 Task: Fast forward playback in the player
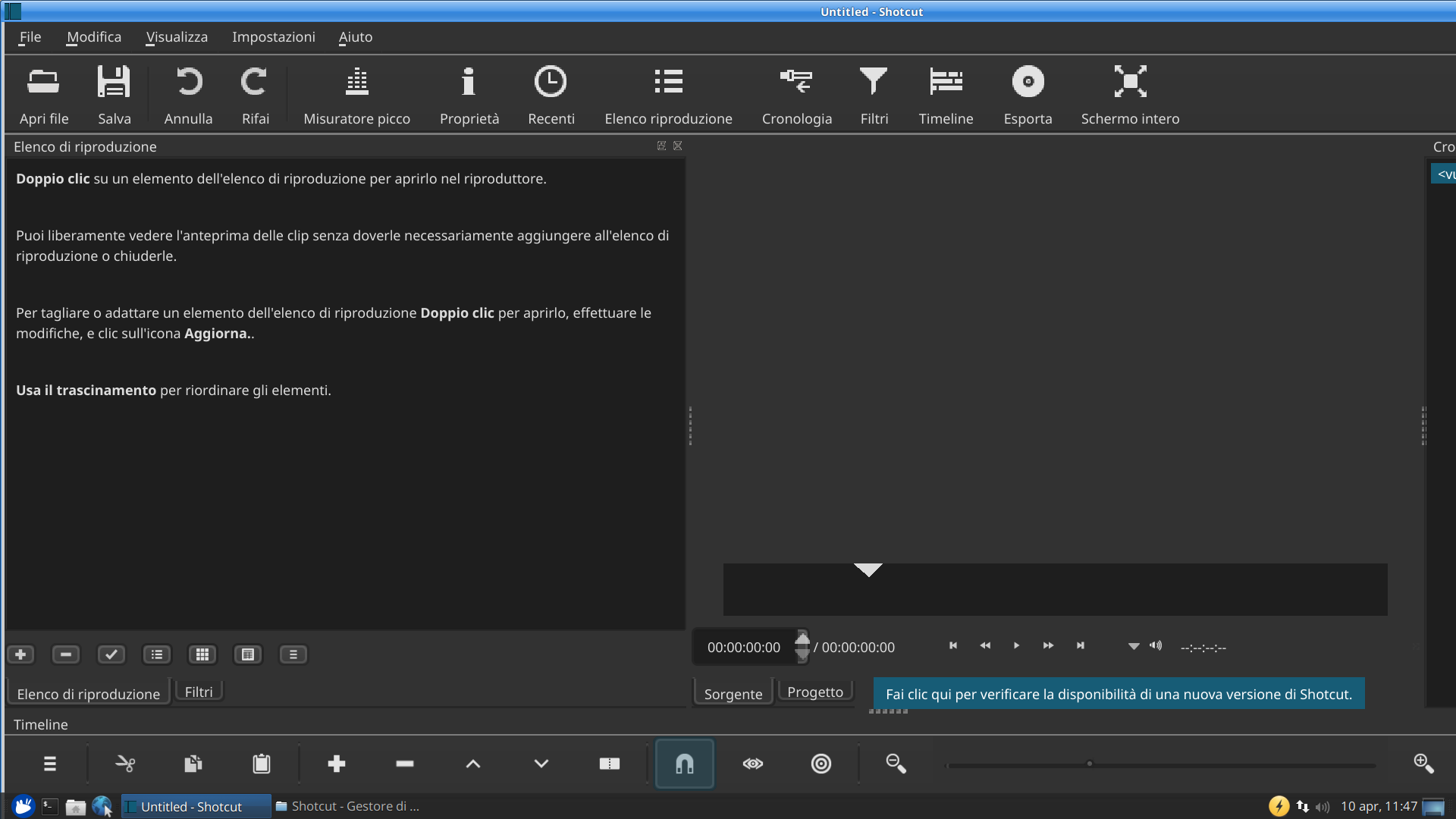point(1048,645)
